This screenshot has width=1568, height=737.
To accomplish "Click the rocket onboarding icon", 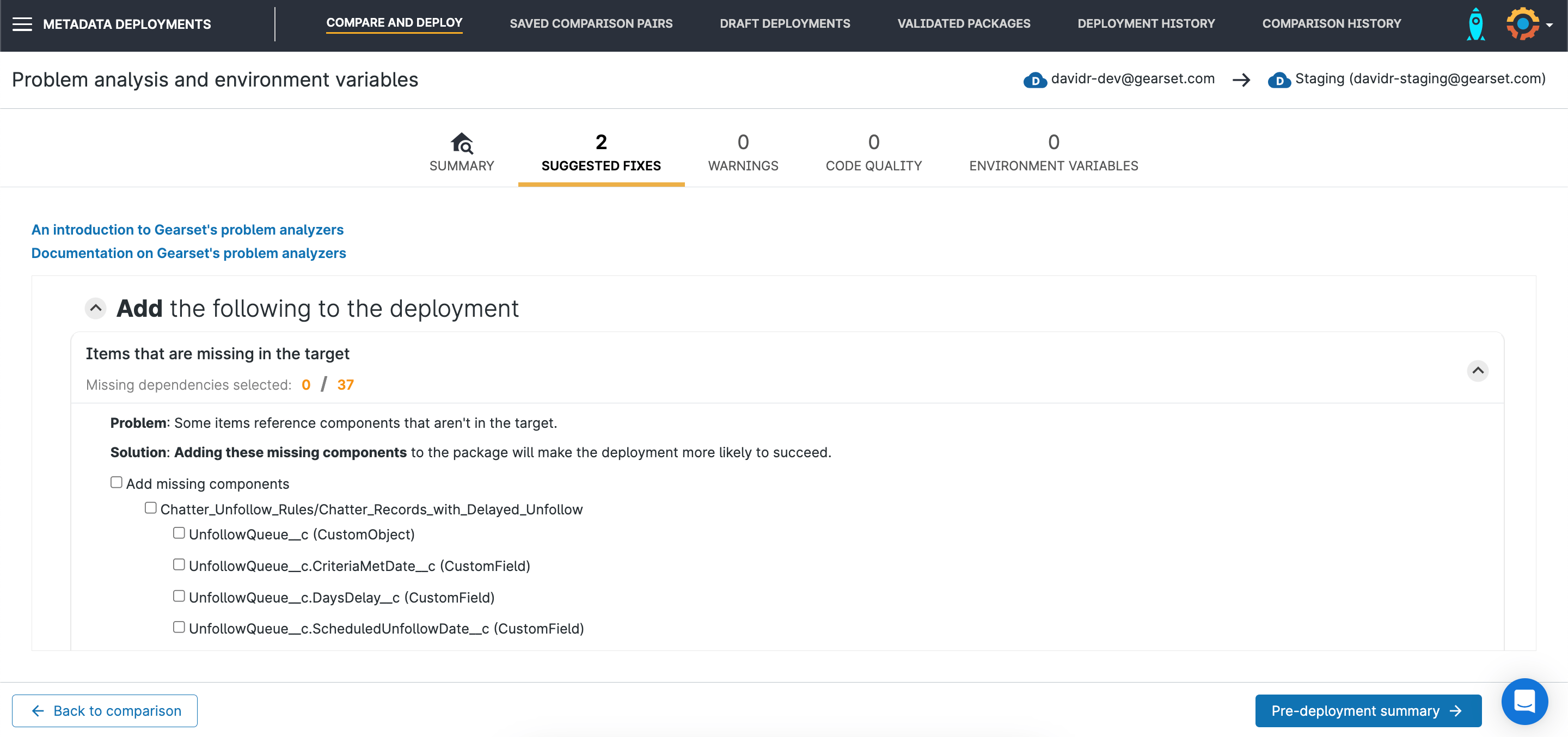I will (x=1475, y=24).
